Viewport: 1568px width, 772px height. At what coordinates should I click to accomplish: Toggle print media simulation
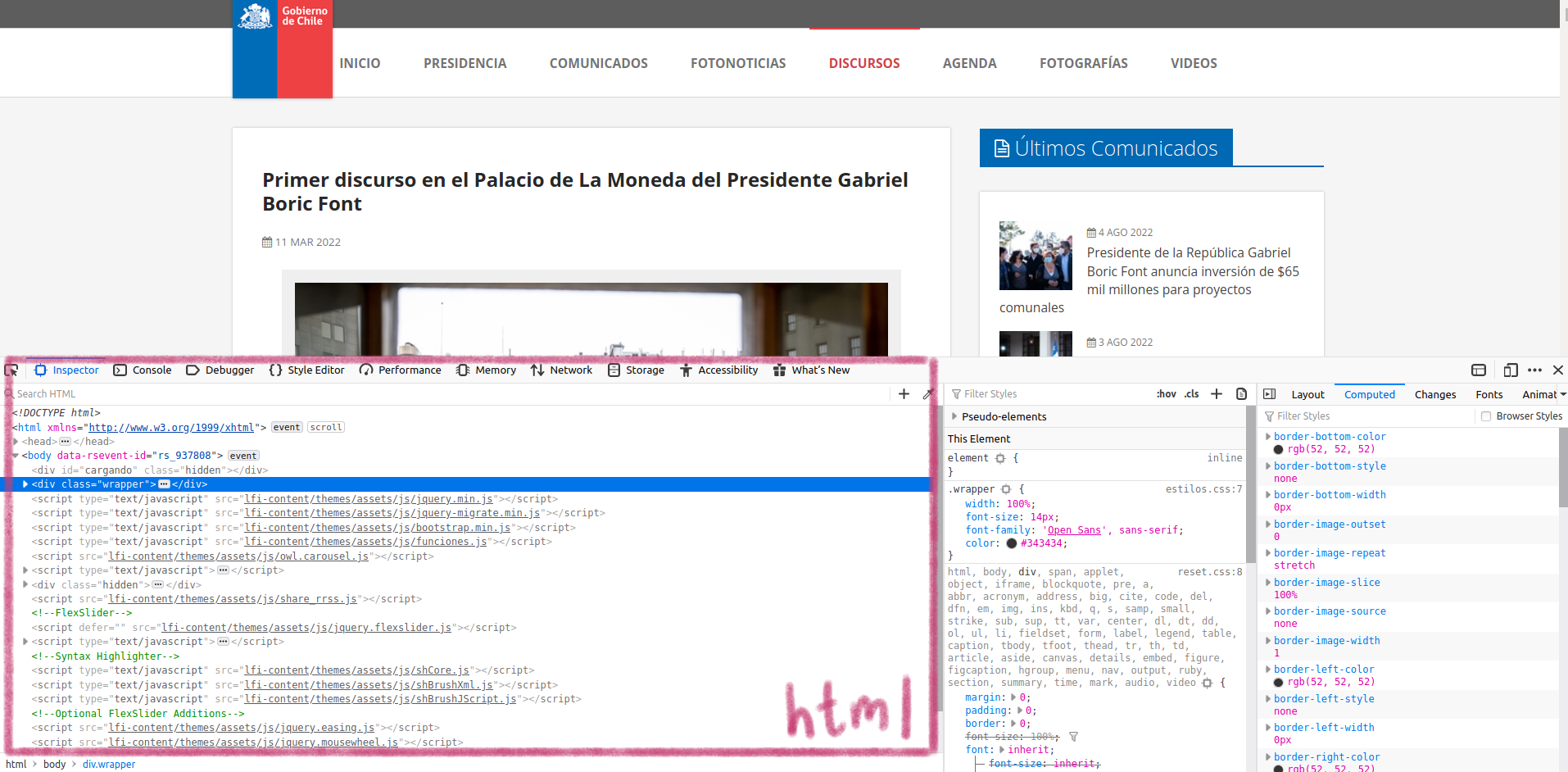[1241, 394]
